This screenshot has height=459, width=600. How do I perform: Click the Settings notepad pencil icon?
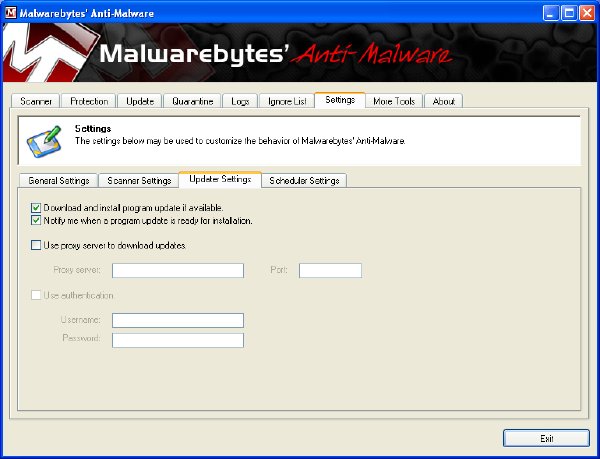click(44, 142)
